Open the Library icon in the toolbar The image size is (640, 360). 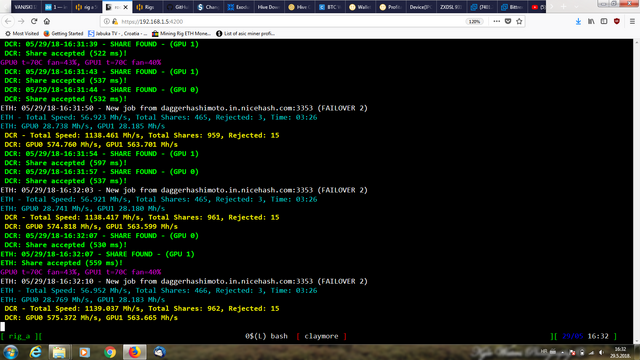(x=591, y=21)
